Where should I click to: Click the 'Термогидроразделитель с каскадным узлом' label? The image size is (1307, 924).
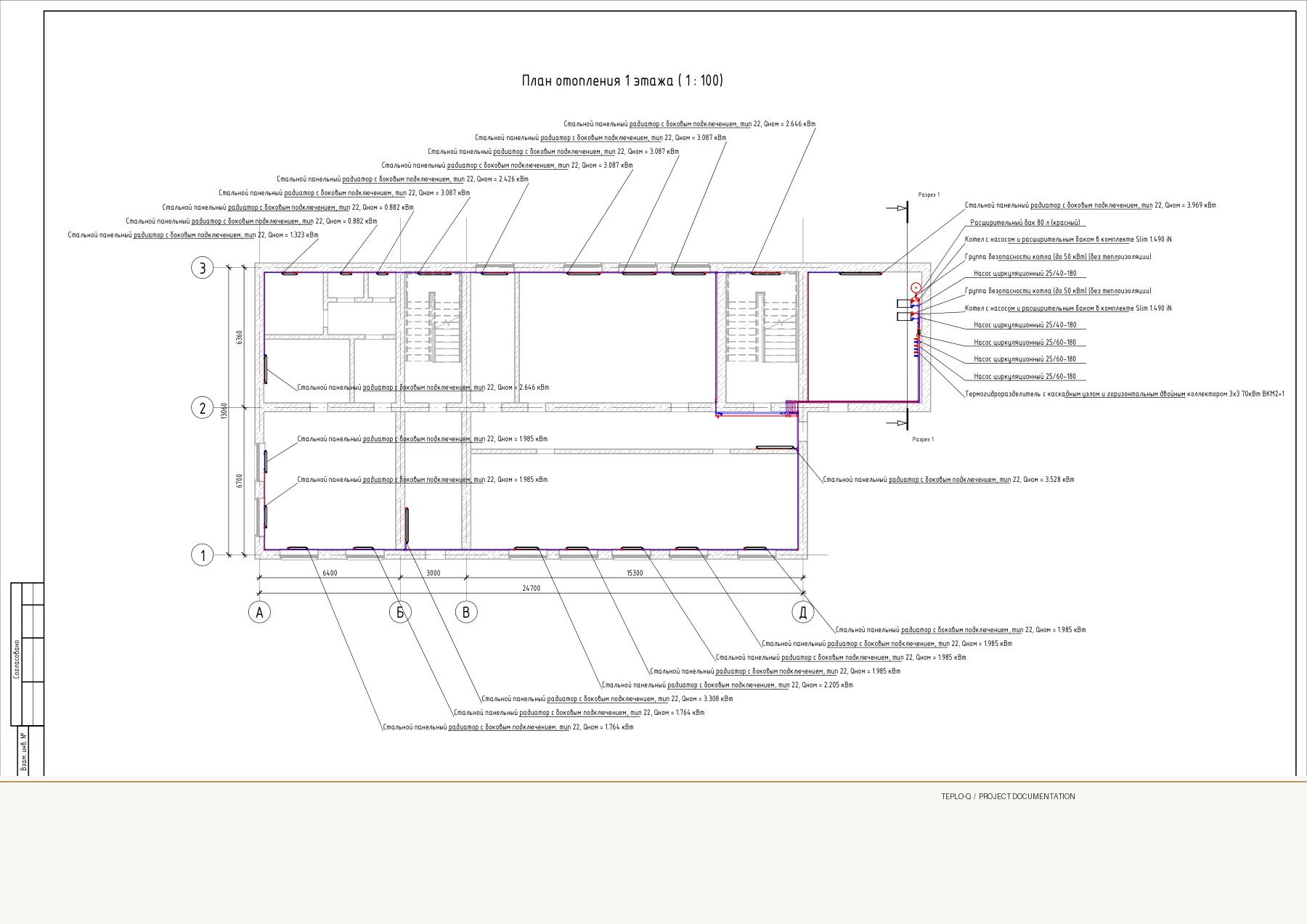point(1125,394)
